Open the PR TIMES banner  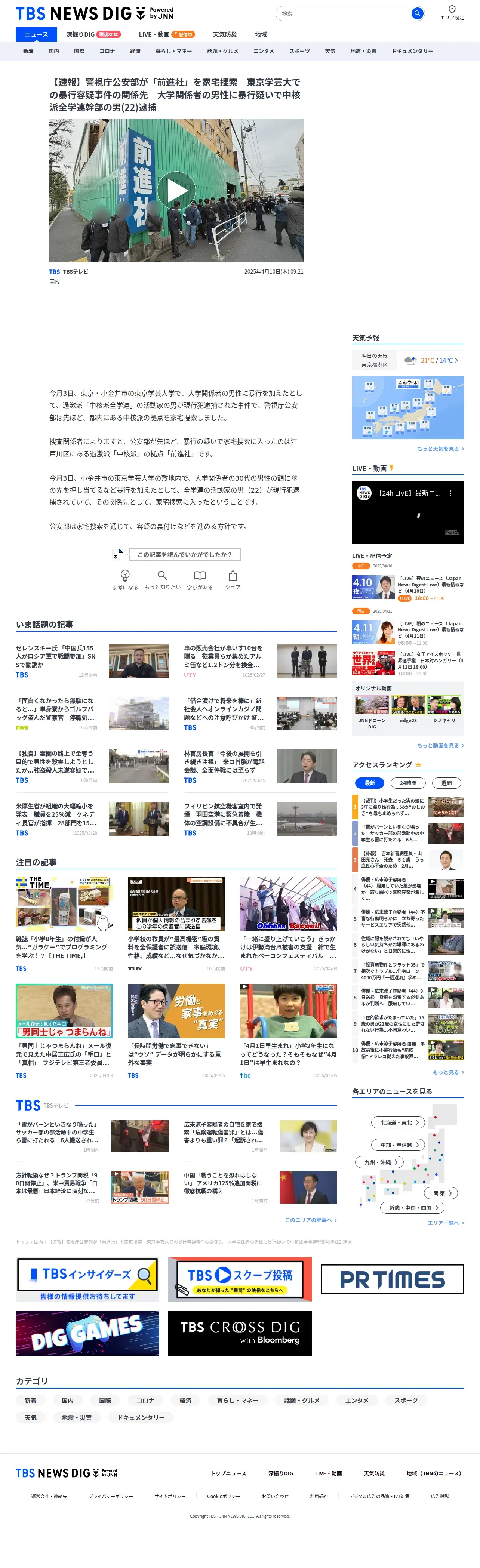392,1279
